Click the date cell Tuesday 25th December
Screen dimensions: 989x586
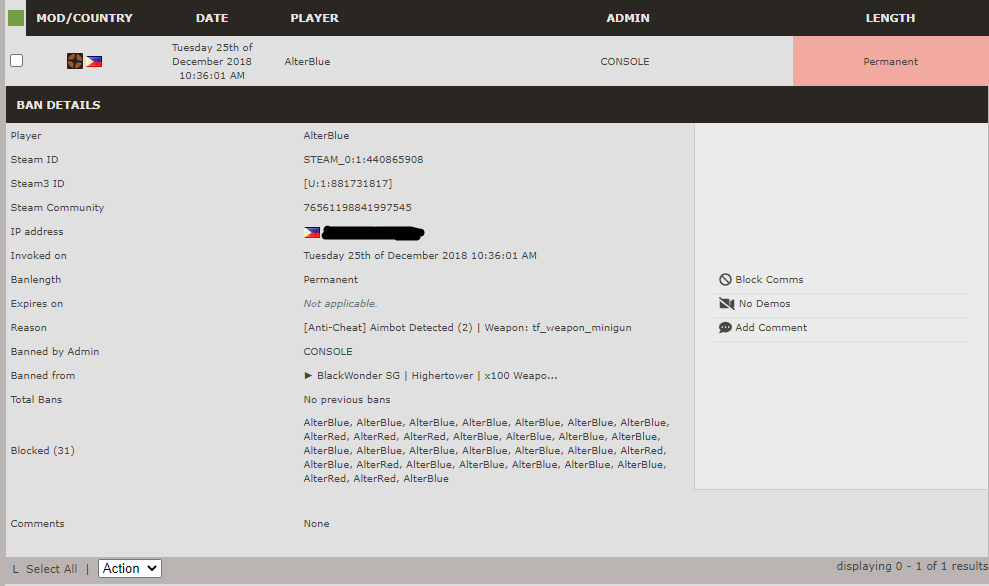[212, 61]
